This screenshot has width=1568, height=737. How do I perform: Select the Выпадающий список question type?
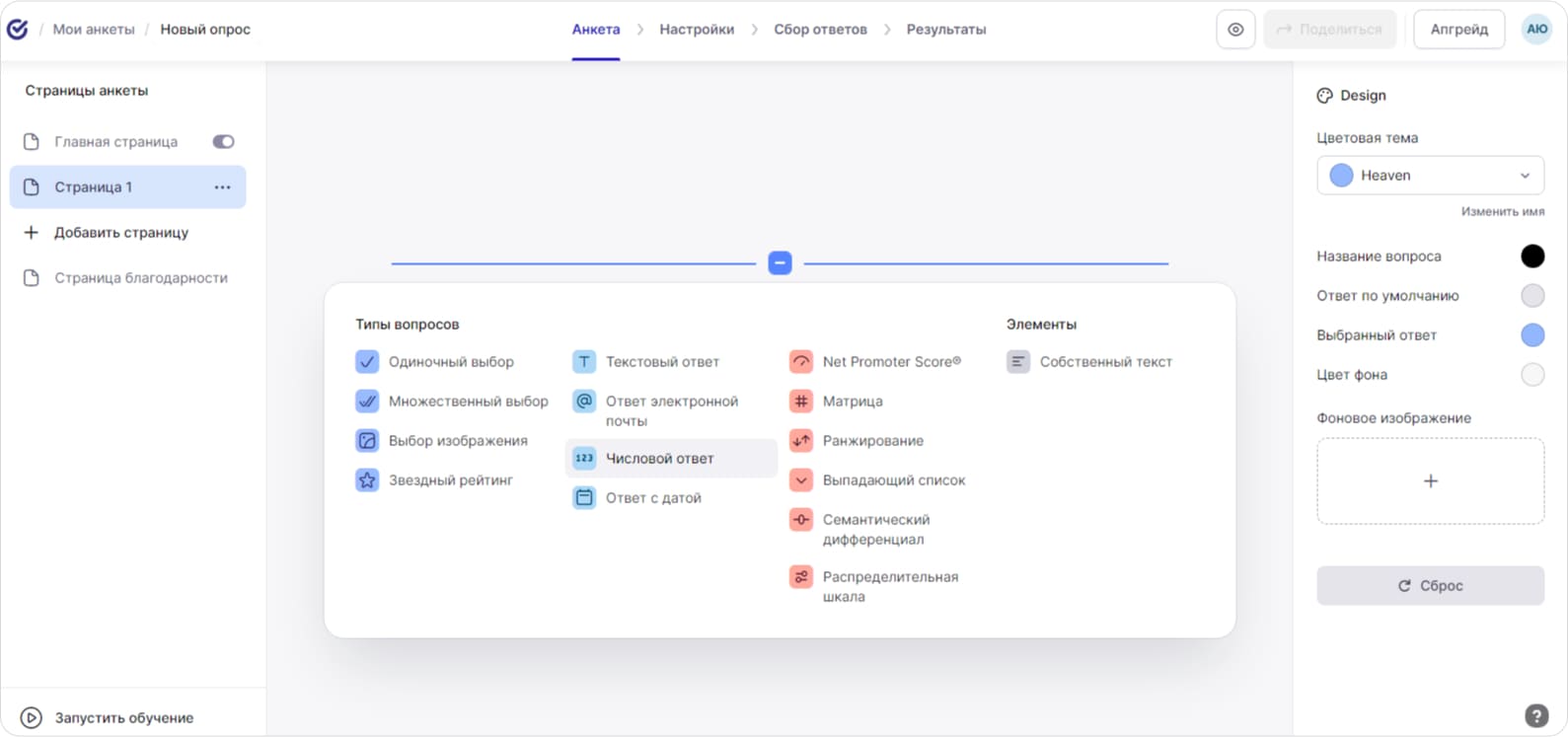click(893, 480)
